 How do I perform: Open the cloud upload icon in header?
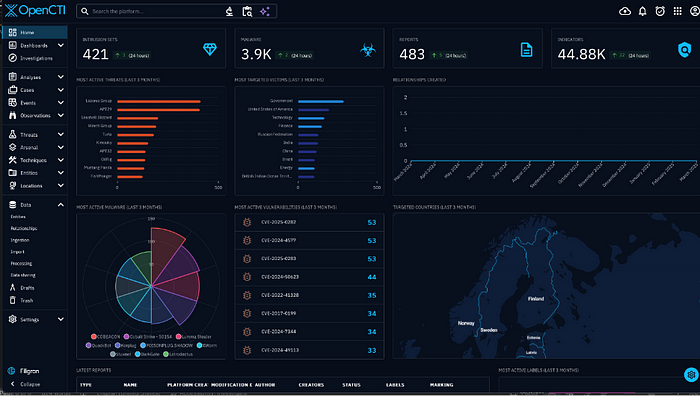(625, 11)
